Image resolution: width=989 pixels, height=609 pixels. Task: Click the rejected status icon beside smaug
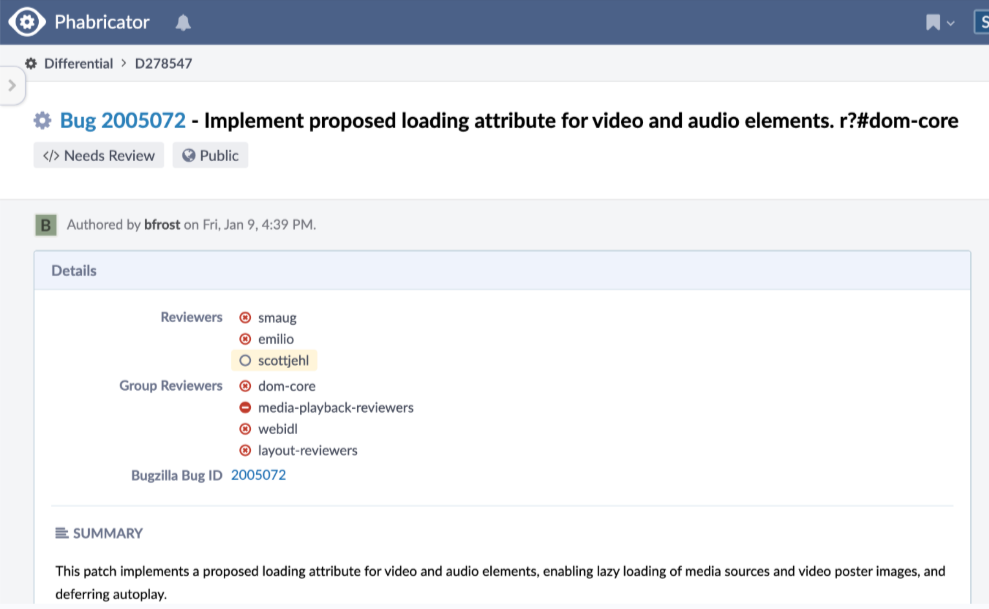pos(245,317)
